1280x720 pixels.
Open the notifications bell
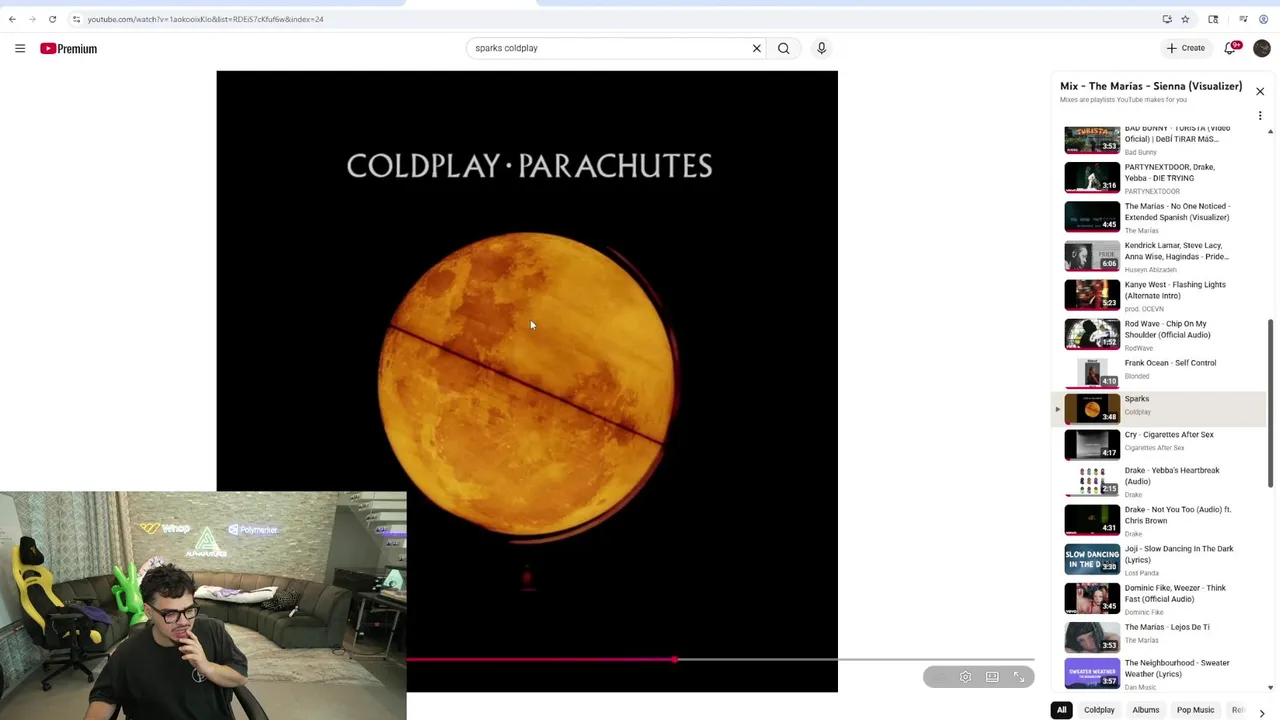tap(1230, 48)
